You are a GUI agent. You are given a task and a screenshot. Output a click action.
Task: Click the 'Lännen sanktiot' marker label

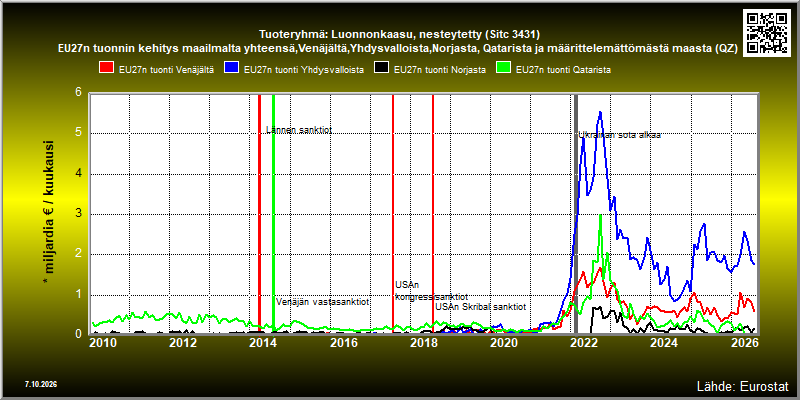point(299,130)
